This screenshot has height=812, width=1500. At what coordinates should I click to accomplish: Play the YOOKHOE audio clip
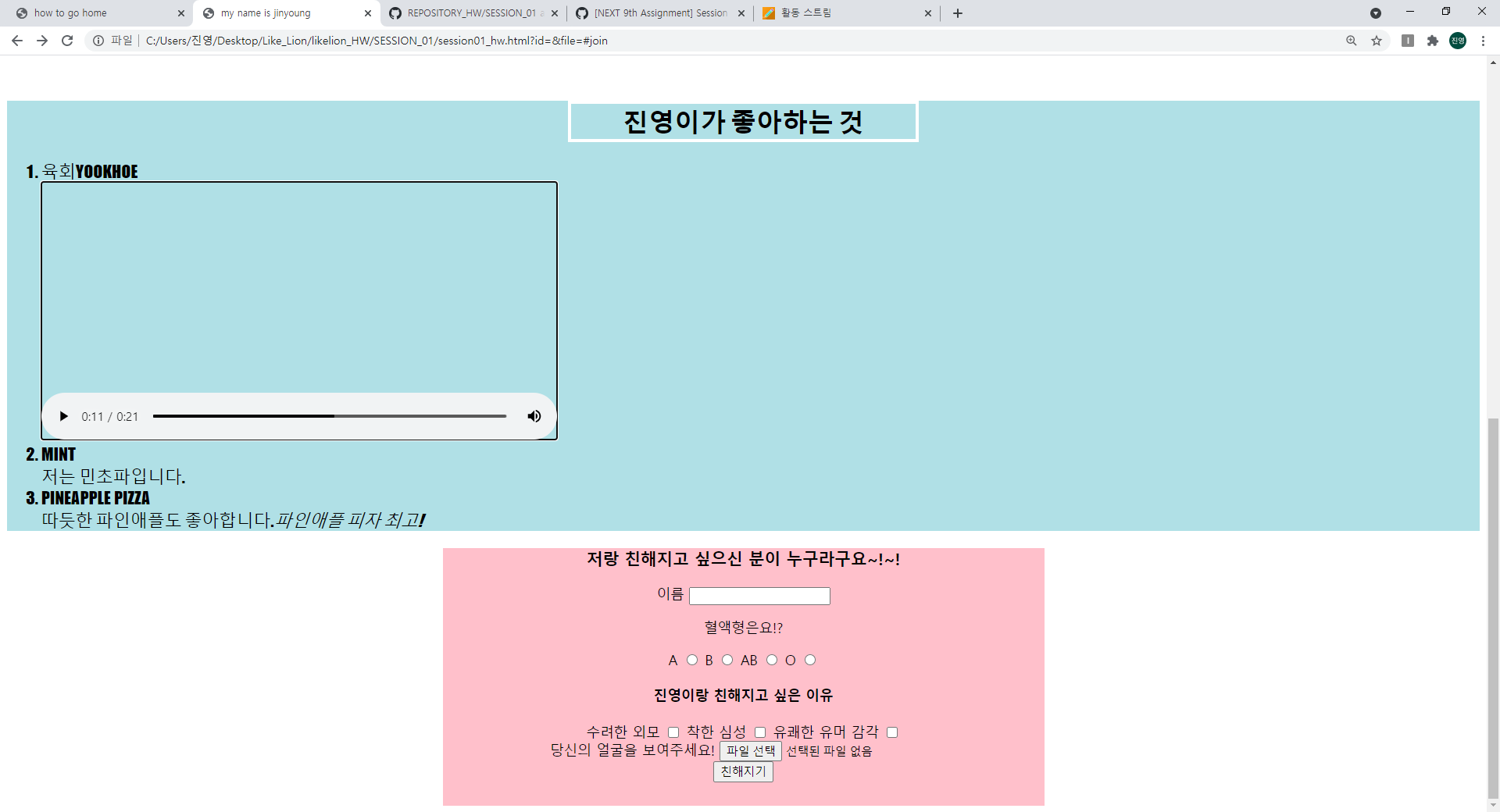[63, 416]
